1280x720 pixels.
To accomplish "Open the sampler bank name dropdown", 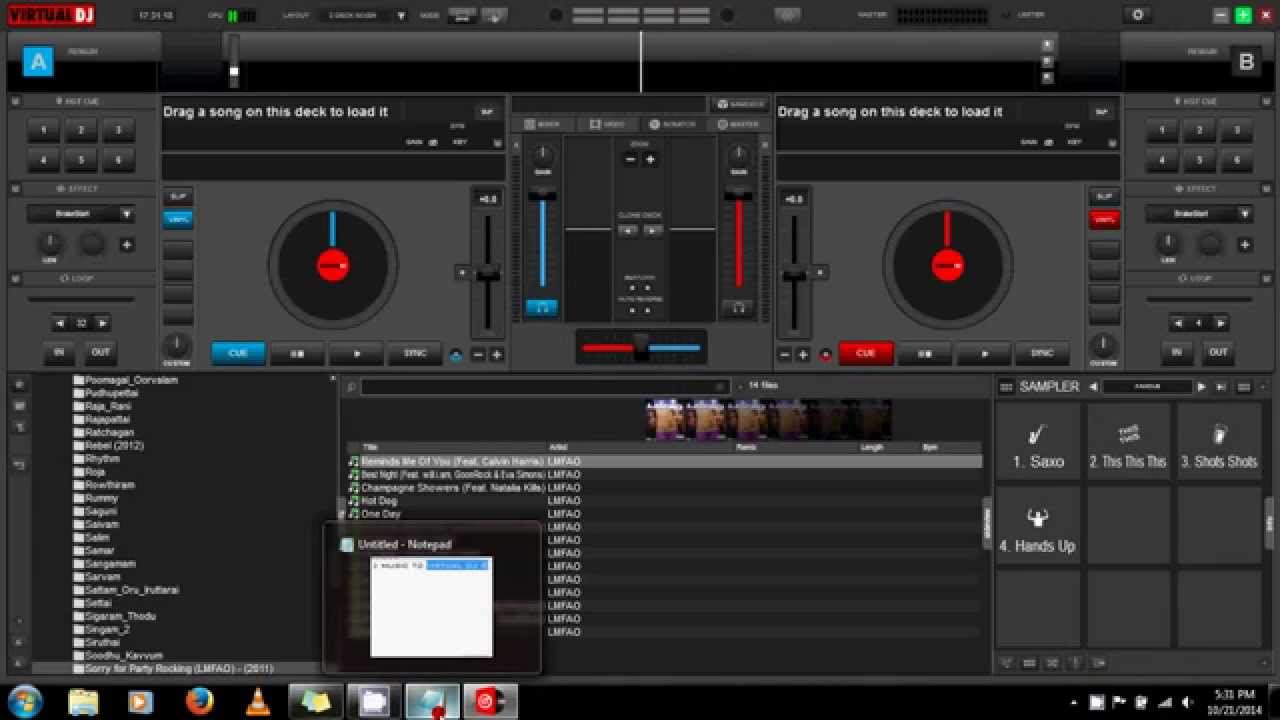I will [1146, 387].
